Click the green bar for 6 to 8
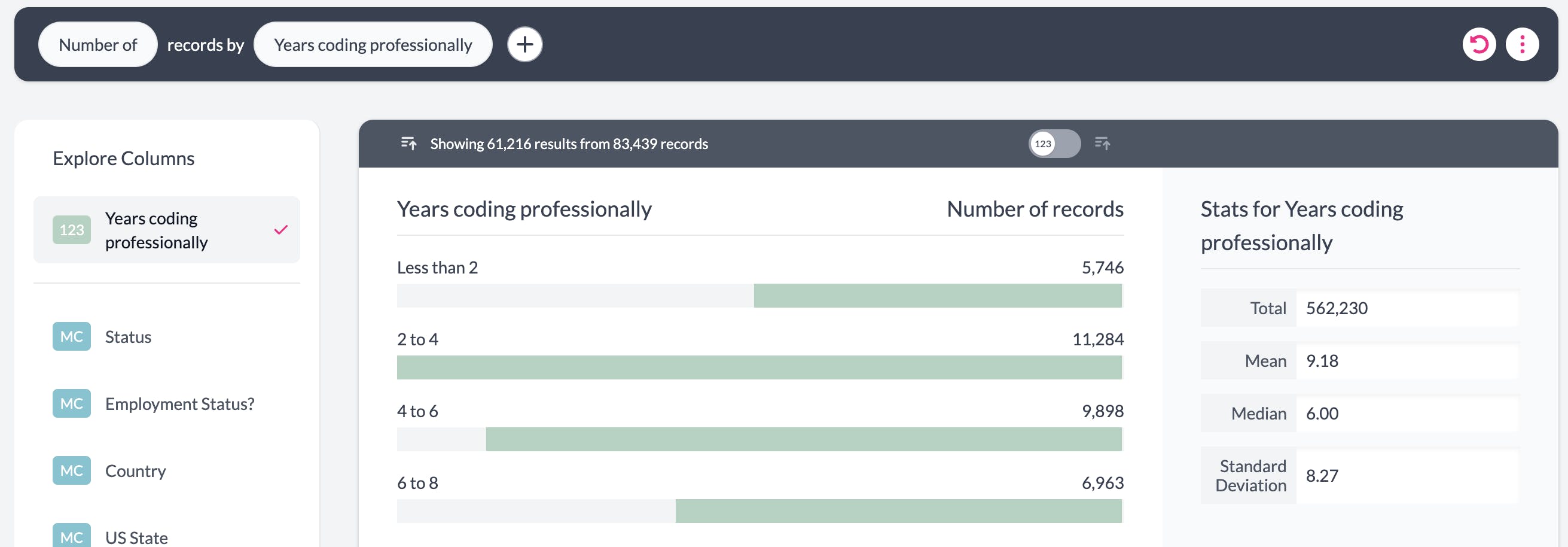Viewport: 1568px width, 547px height. (x=898, y=511)
